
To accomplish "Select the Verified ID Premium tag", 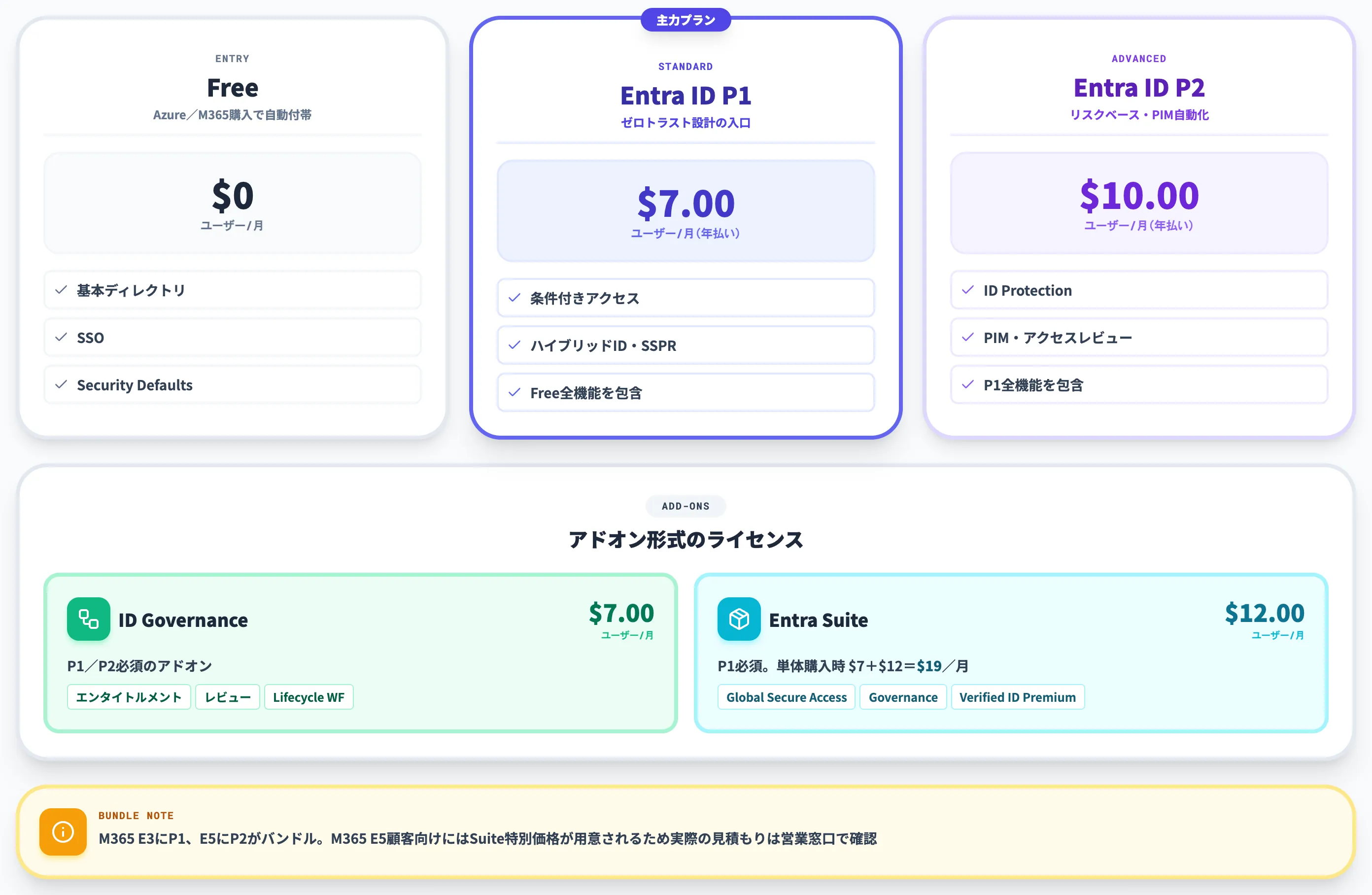I will [x=1018, y=697].
